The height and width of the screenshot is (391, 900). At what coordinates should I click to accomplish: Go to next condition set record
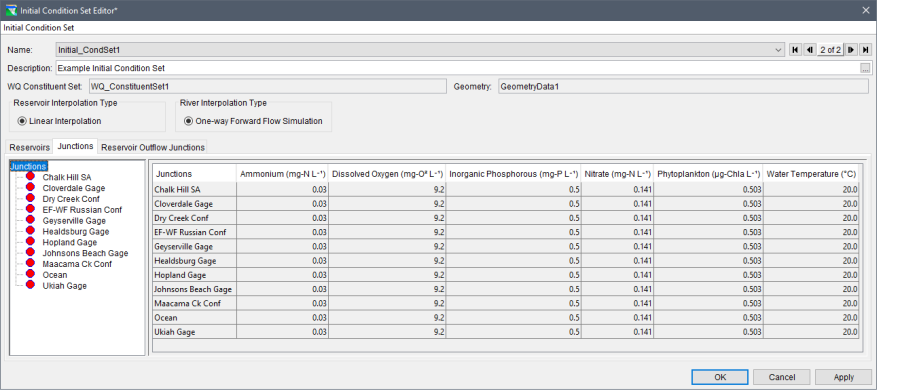click(x=851, y=50)
